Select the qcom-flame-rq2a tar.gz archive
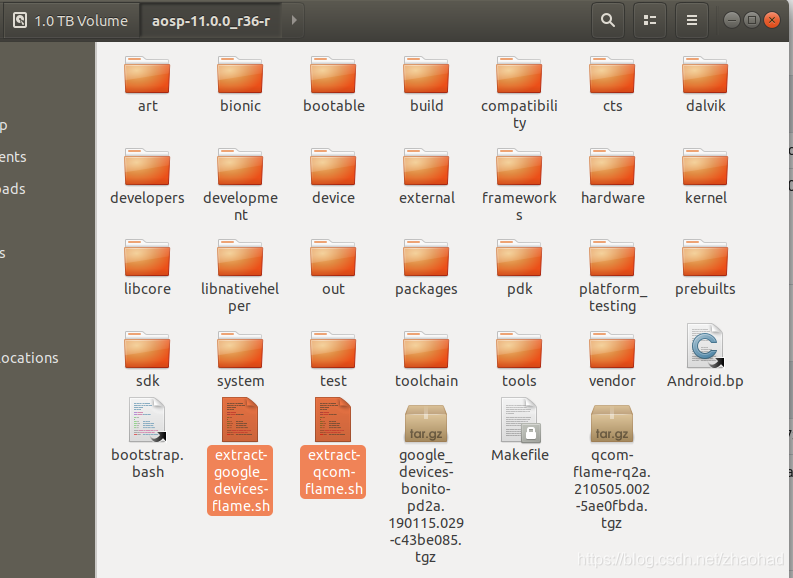Screen dimensions: 793x578 [x=612, y=424]
